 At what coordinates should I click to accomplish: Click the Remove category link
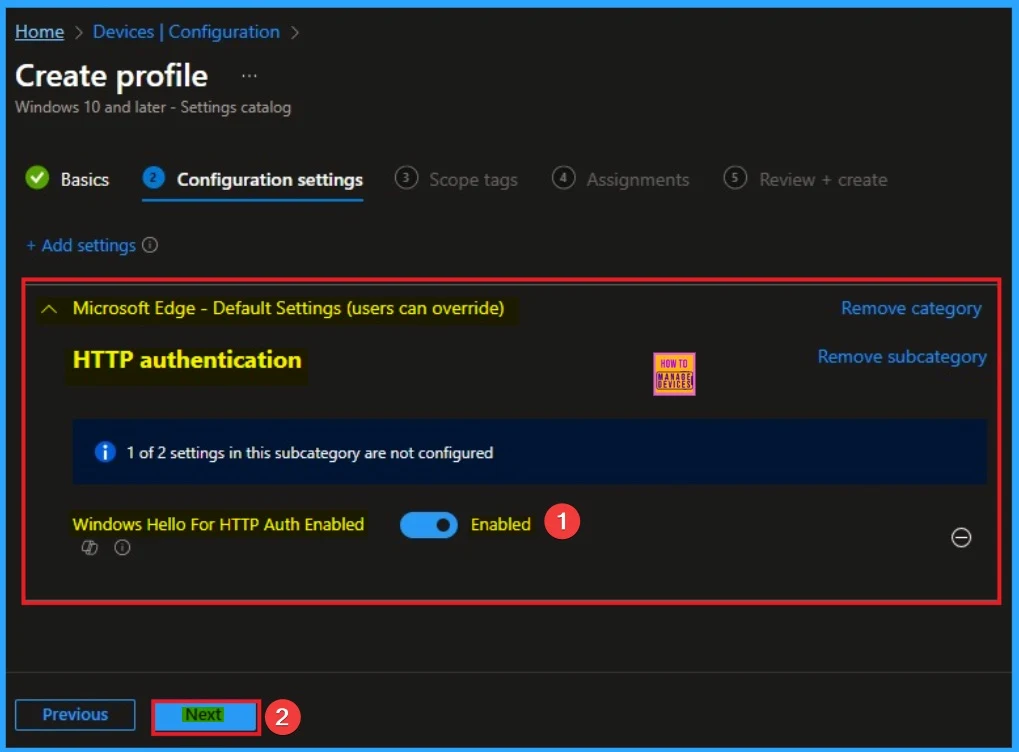pyautogui.click(x=911, y=309)
